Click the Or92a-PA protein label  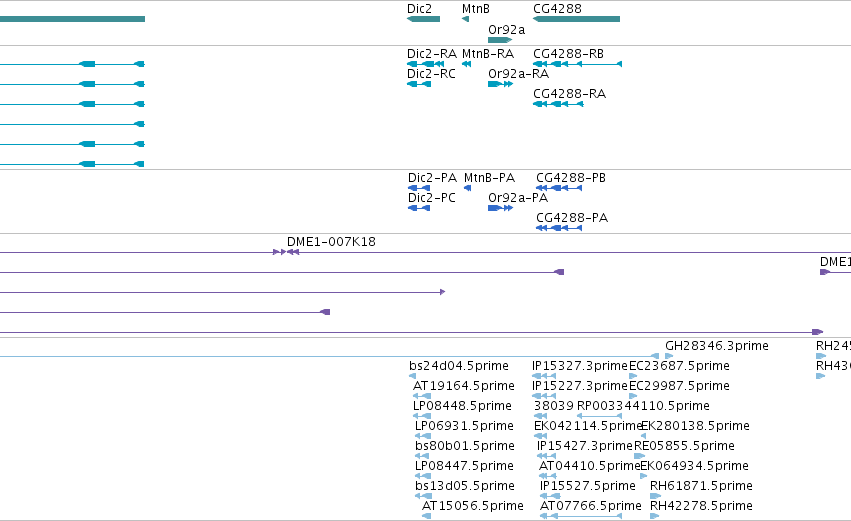coord(518,198)
